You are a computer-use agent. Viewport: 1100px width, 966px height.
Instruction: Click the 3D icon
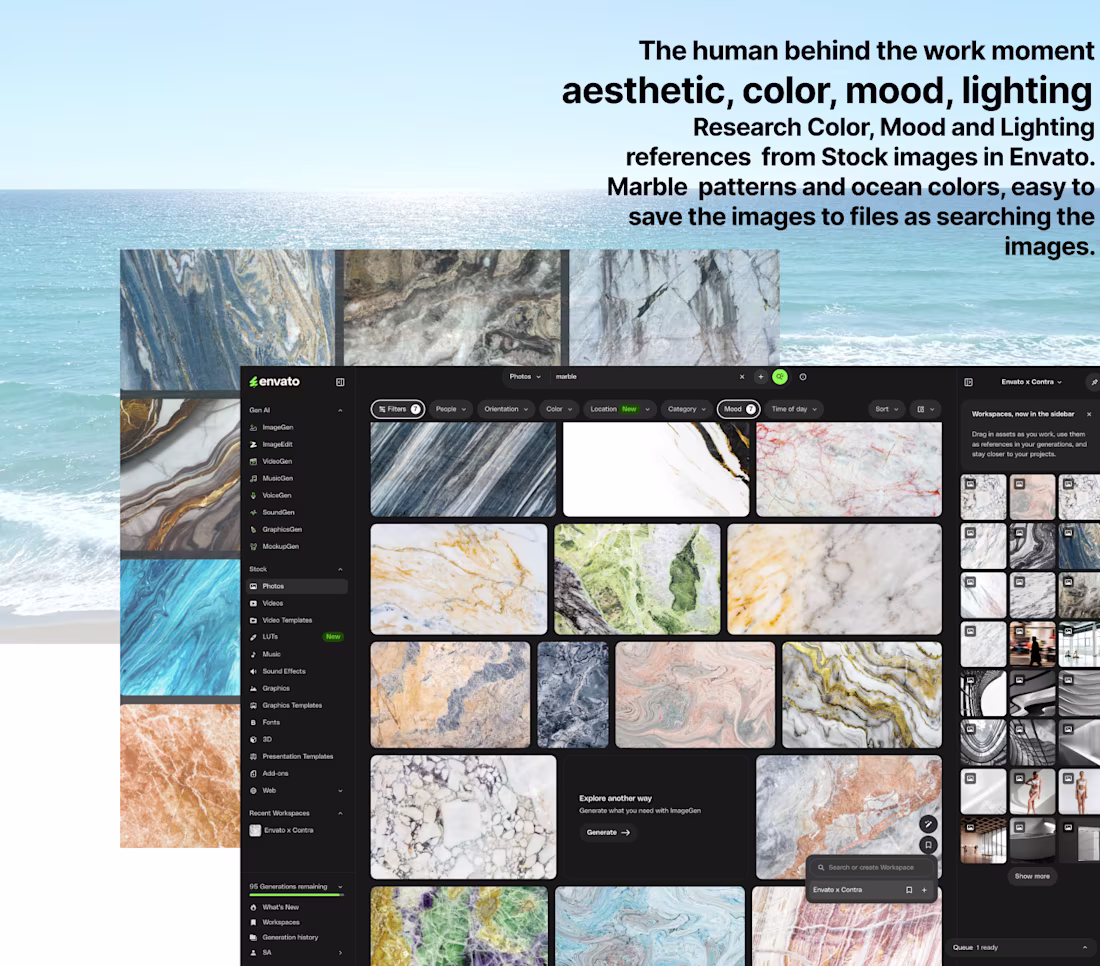[x=253, y=739]
